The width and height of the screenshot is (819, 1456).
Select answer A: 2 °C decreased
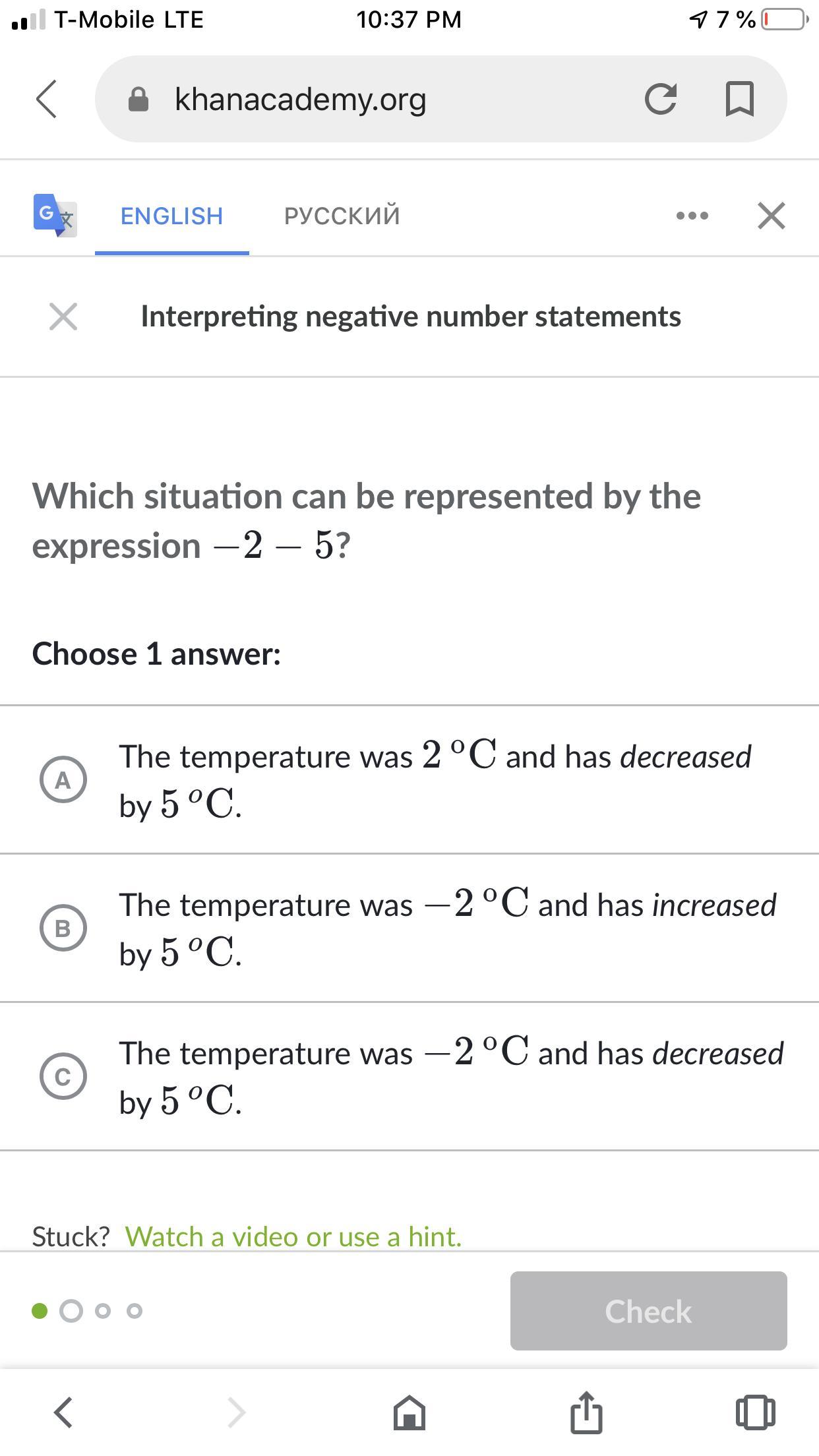pyautogui.click(x=63, y=780)
